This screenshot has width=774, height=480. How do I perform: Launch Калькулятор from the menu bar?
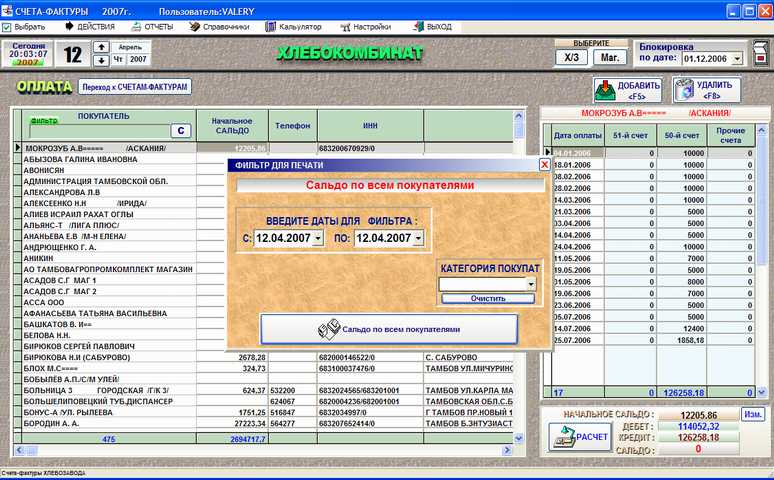[x=293, y=27]
